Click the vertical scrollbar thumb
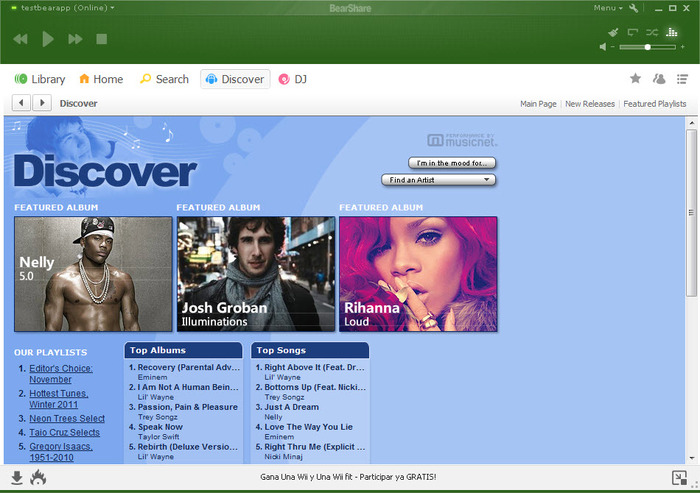This screenshot has width=700, height=493. (692, 213)
